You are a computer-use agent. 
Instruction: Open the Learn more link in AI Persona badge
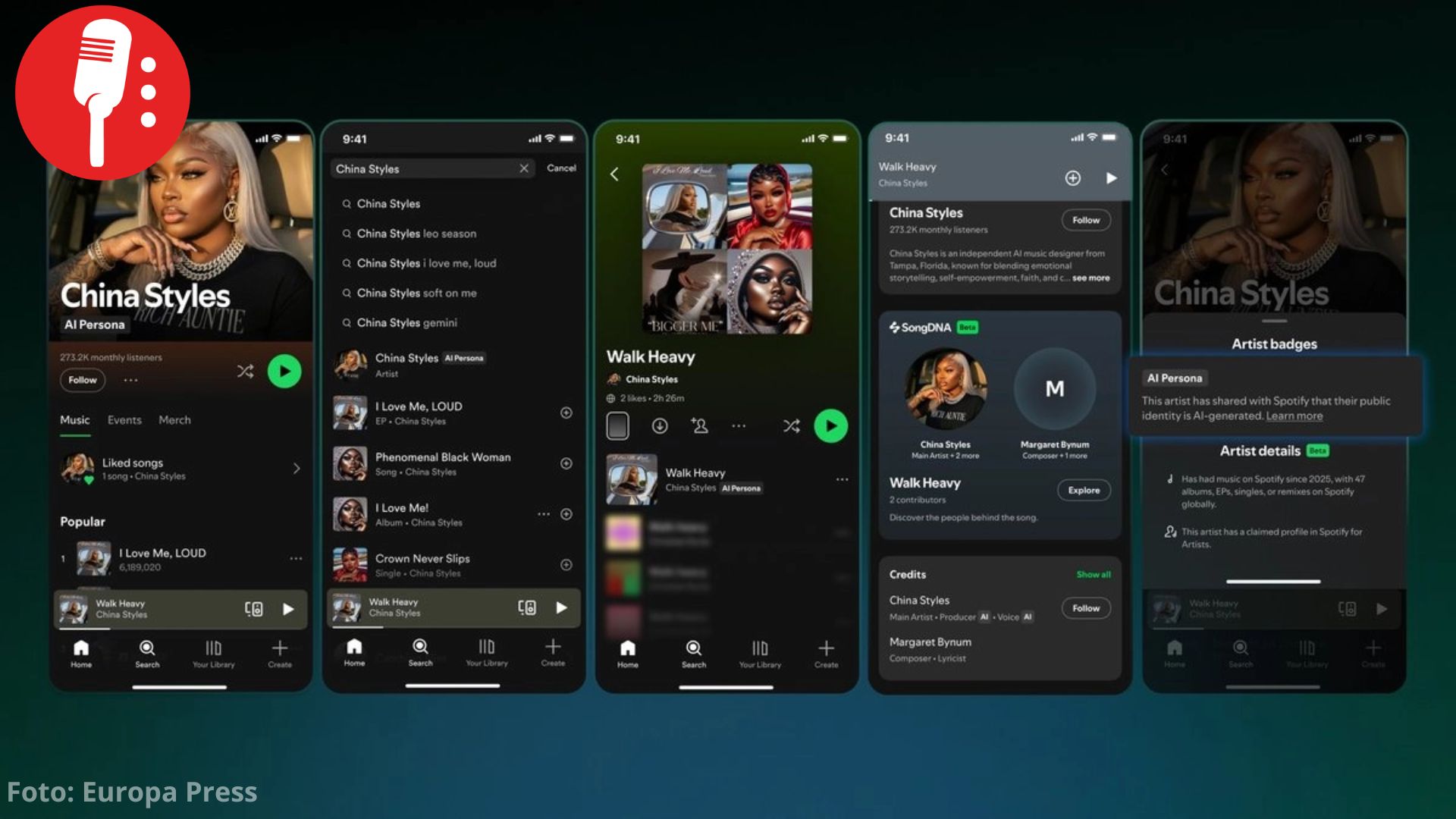coord(1294,416)
